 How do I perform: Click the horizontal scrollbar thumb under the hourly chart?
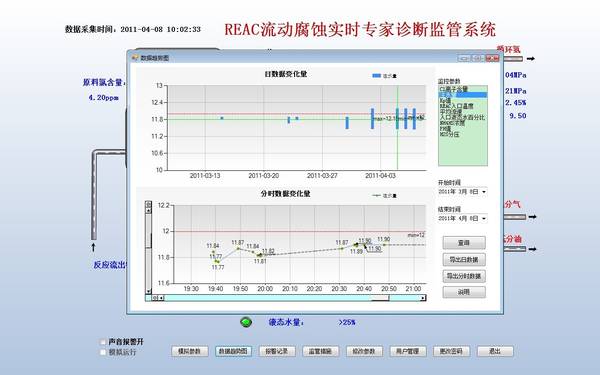(380, 298)
